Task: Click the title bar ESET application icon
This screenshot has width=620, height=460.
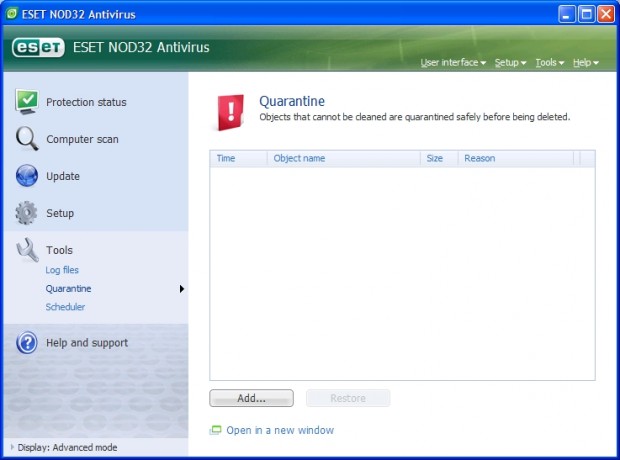Action: (12, 14)
